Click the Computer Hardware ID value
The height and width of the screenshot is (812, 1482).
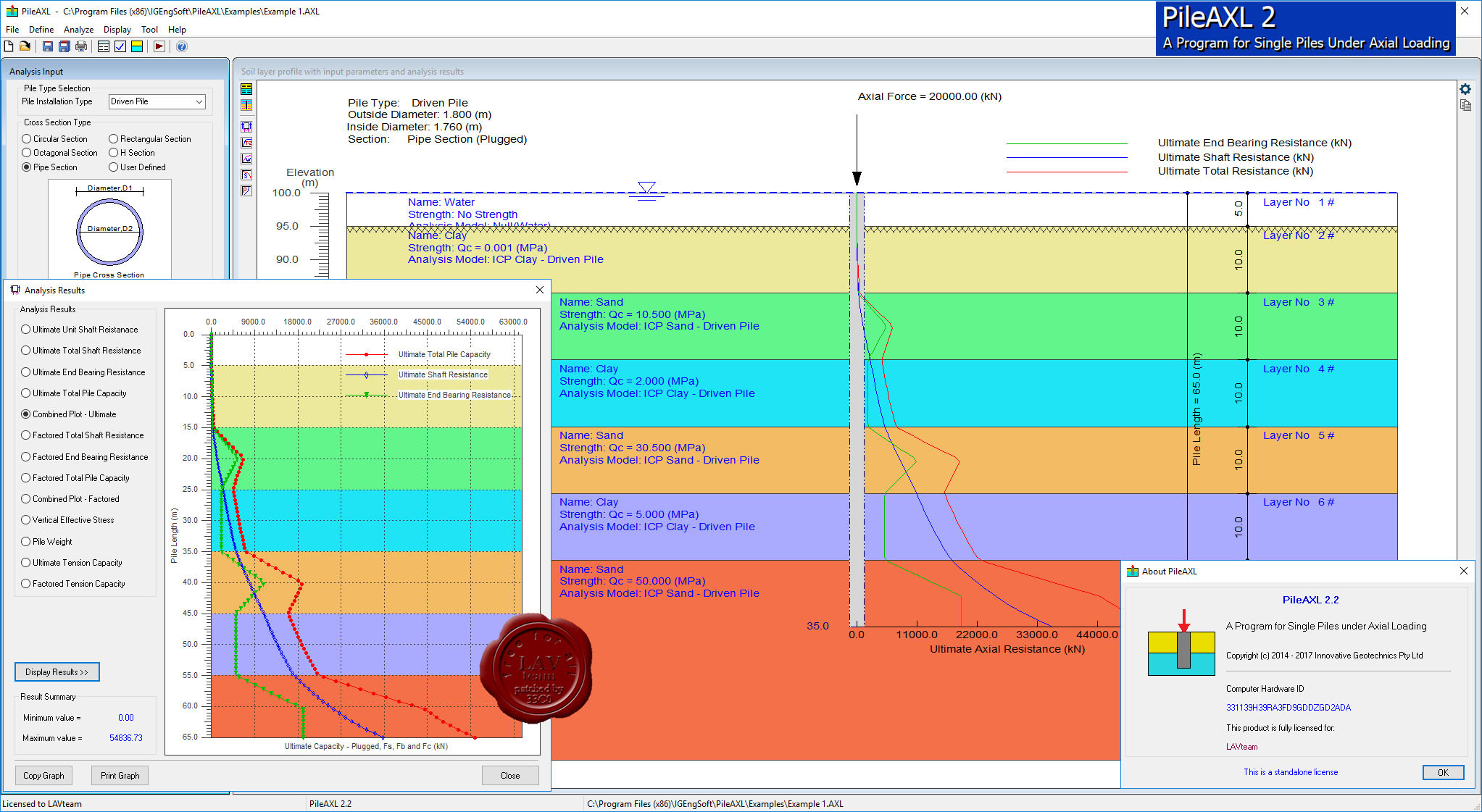[x=1289, y=708]
